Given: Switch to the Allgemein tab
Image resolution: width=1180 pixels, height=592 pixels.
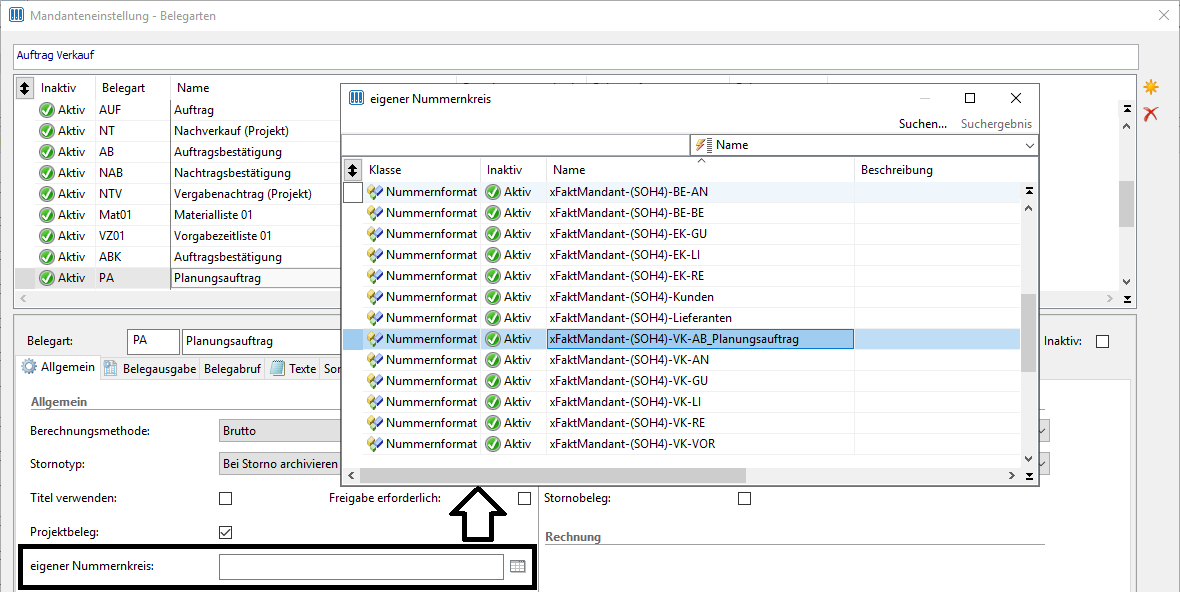Looking at the screenshot, I should coord(59,367).
